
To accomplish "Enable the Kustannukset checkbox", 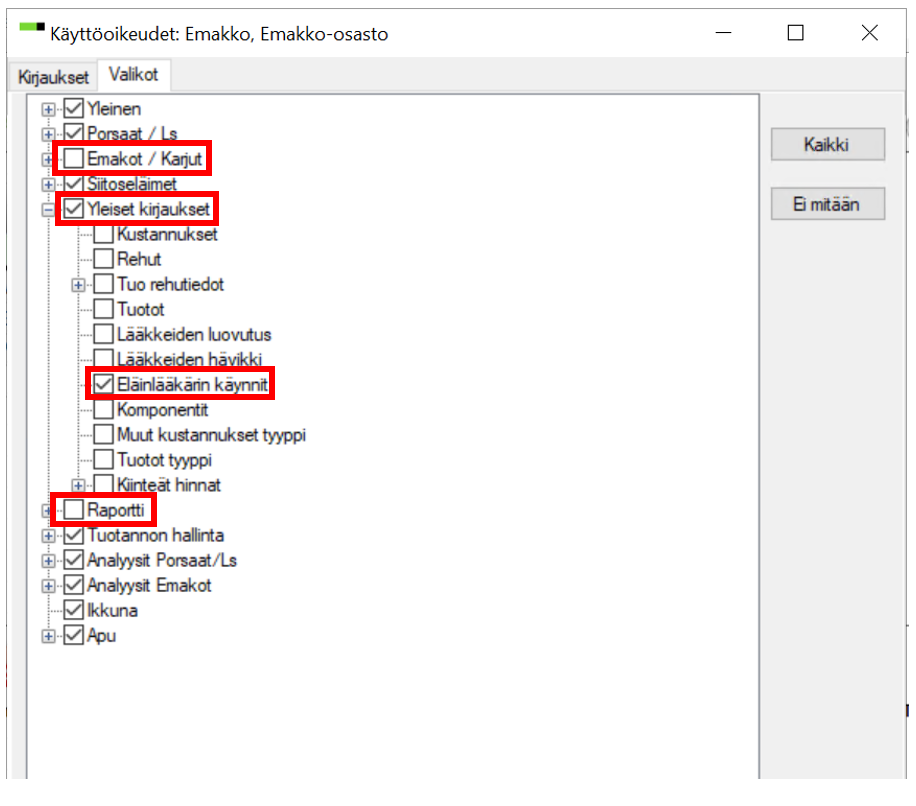I will click(x=103, y=234).
